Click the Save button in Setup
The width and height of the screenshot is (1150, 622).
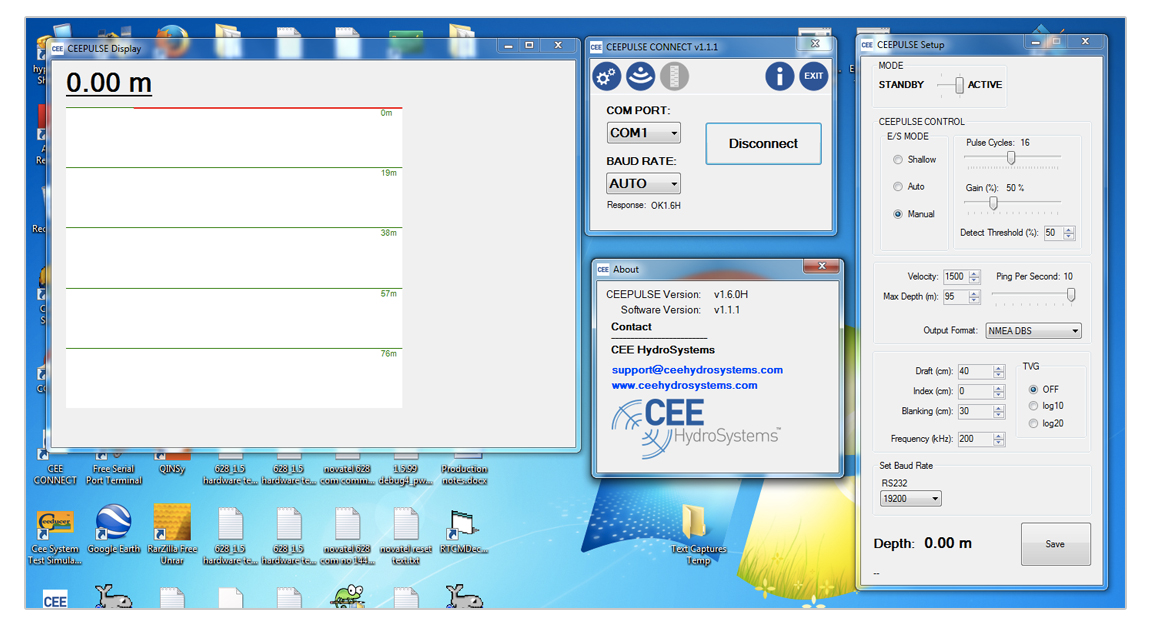(x=1055, y=544)
